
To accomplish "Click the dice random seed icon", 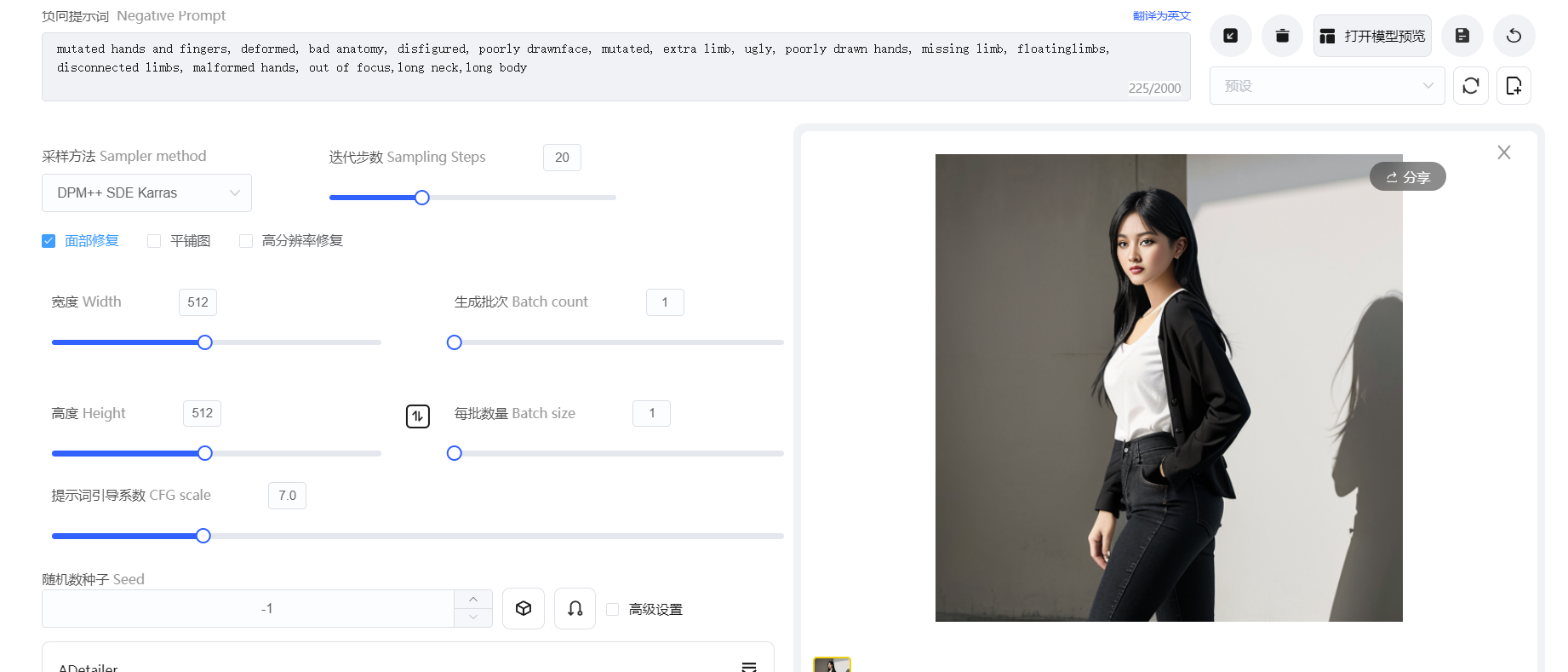I will tap(524, 608).
